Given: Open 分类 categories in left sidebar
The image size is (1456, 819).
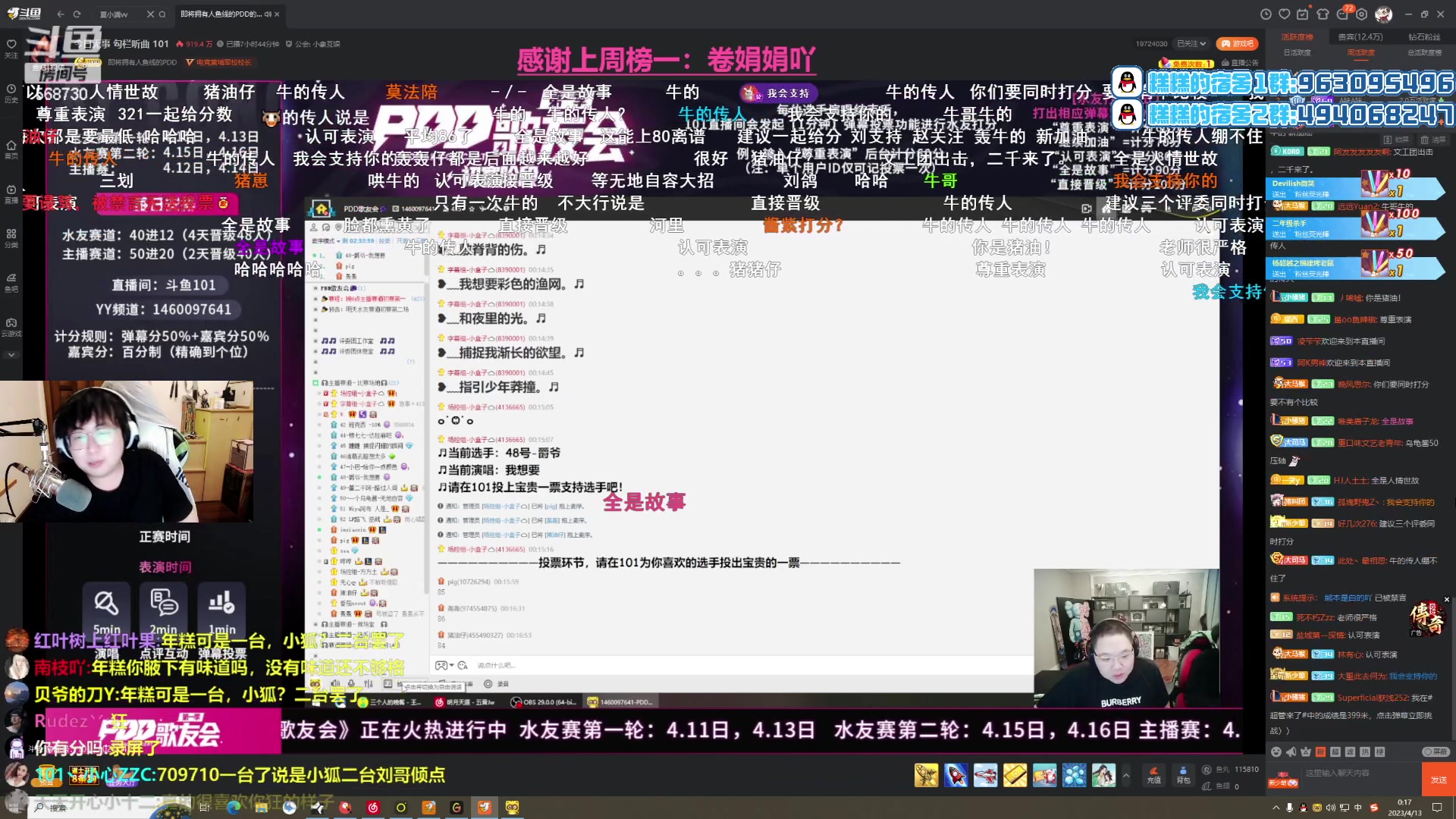Looking at the screenshot, I should click(11, 237).
